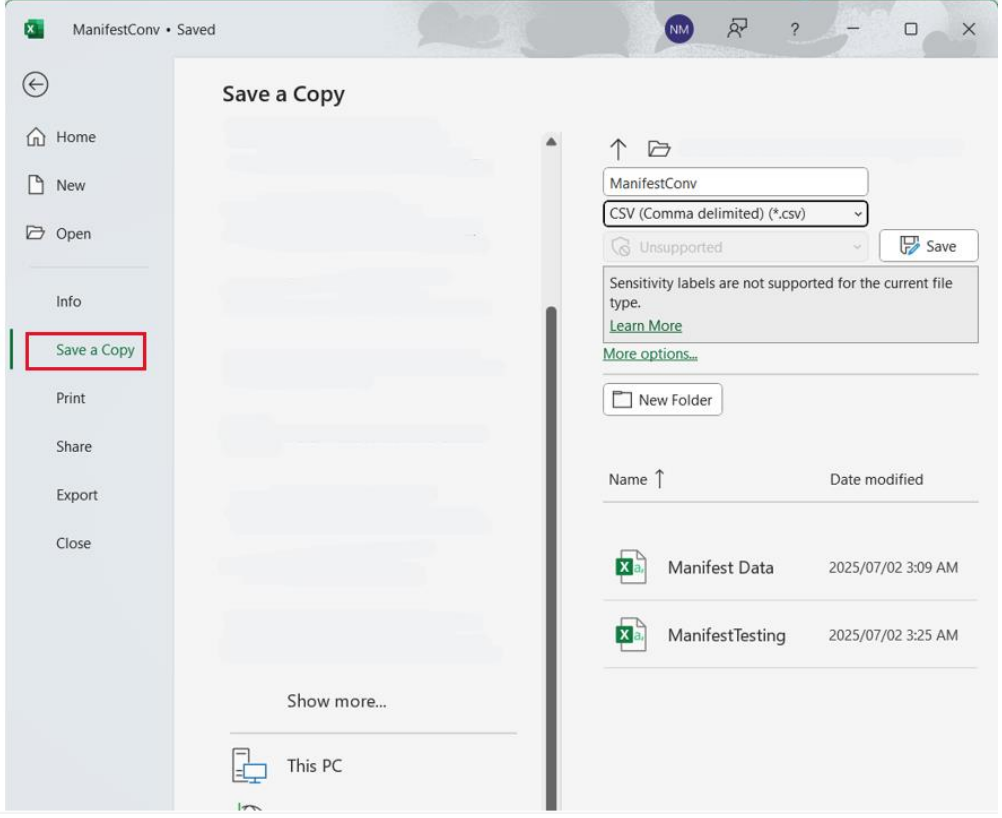Screen dimensions: 1002x818
Task: Click the back arrow circle icon
Action: (x=36, y=85)
